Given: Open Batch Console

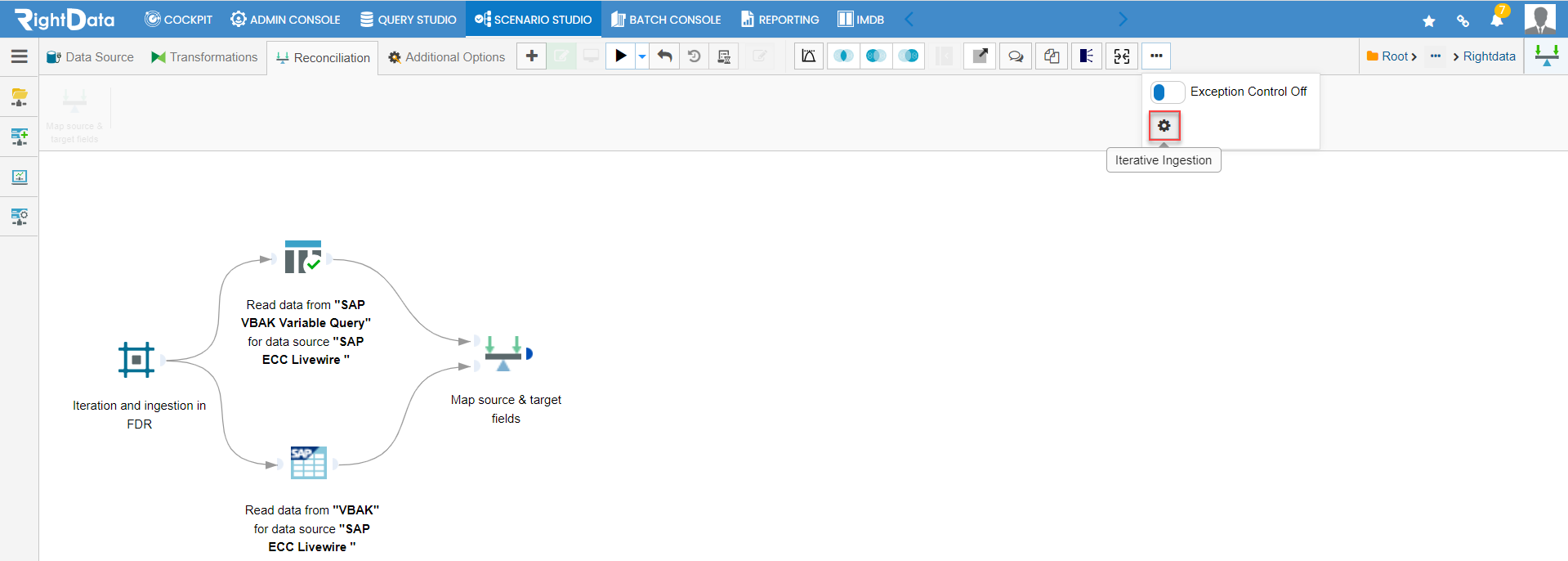Looking at the screenshot, I should pos(666,19).
